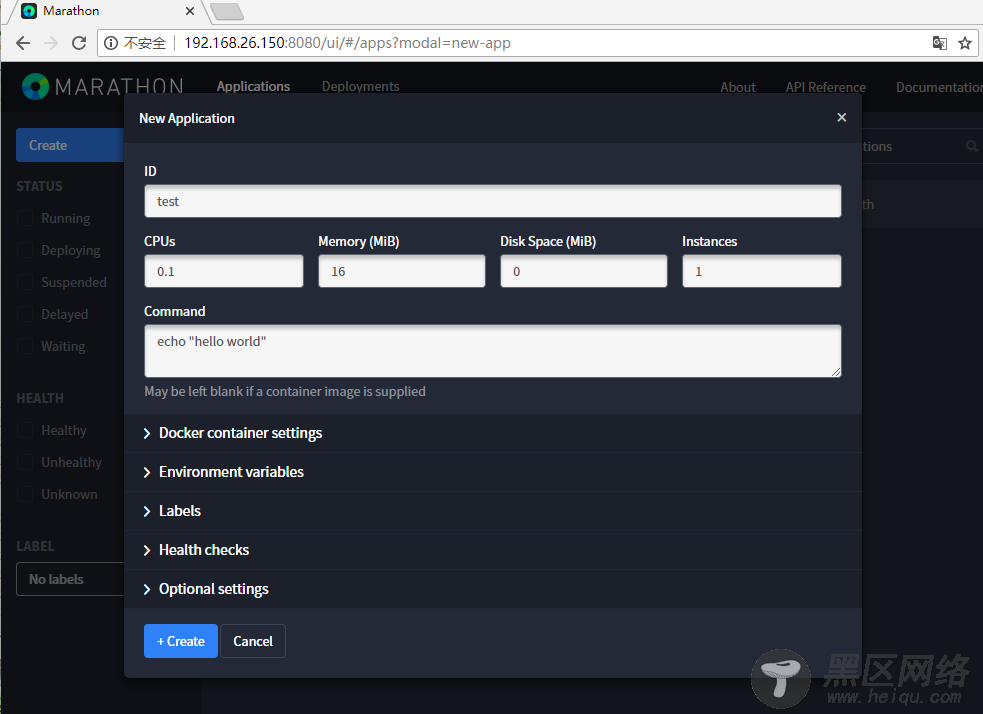Toggle the Delayed status checkbox
The height and width of the screenshot is (714, 983).
[25, 314]
